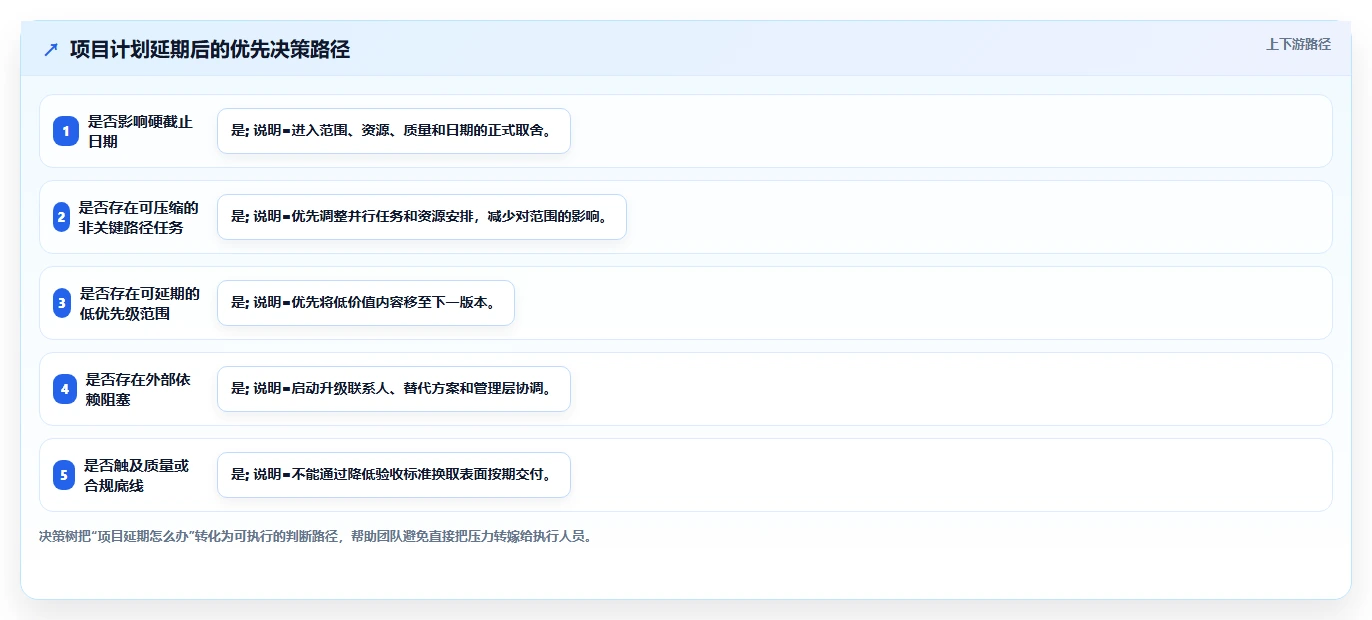
Task: Click the title 项目计划延期后的优先决策路径
Action: click(210, 50)
